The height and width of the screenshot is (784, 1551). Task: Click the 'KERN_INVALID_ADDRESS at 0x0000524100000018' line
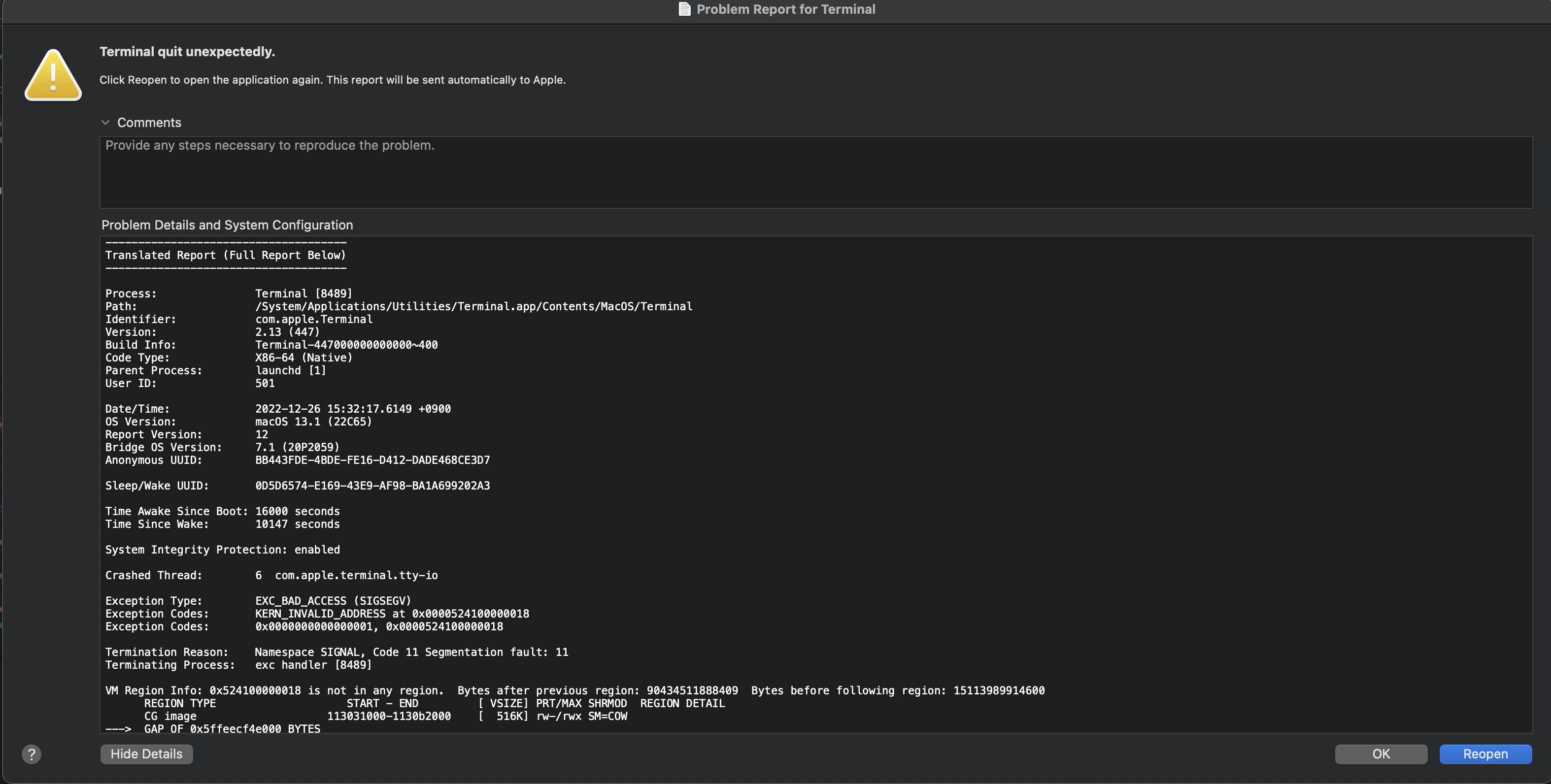[x=392, y=614]
